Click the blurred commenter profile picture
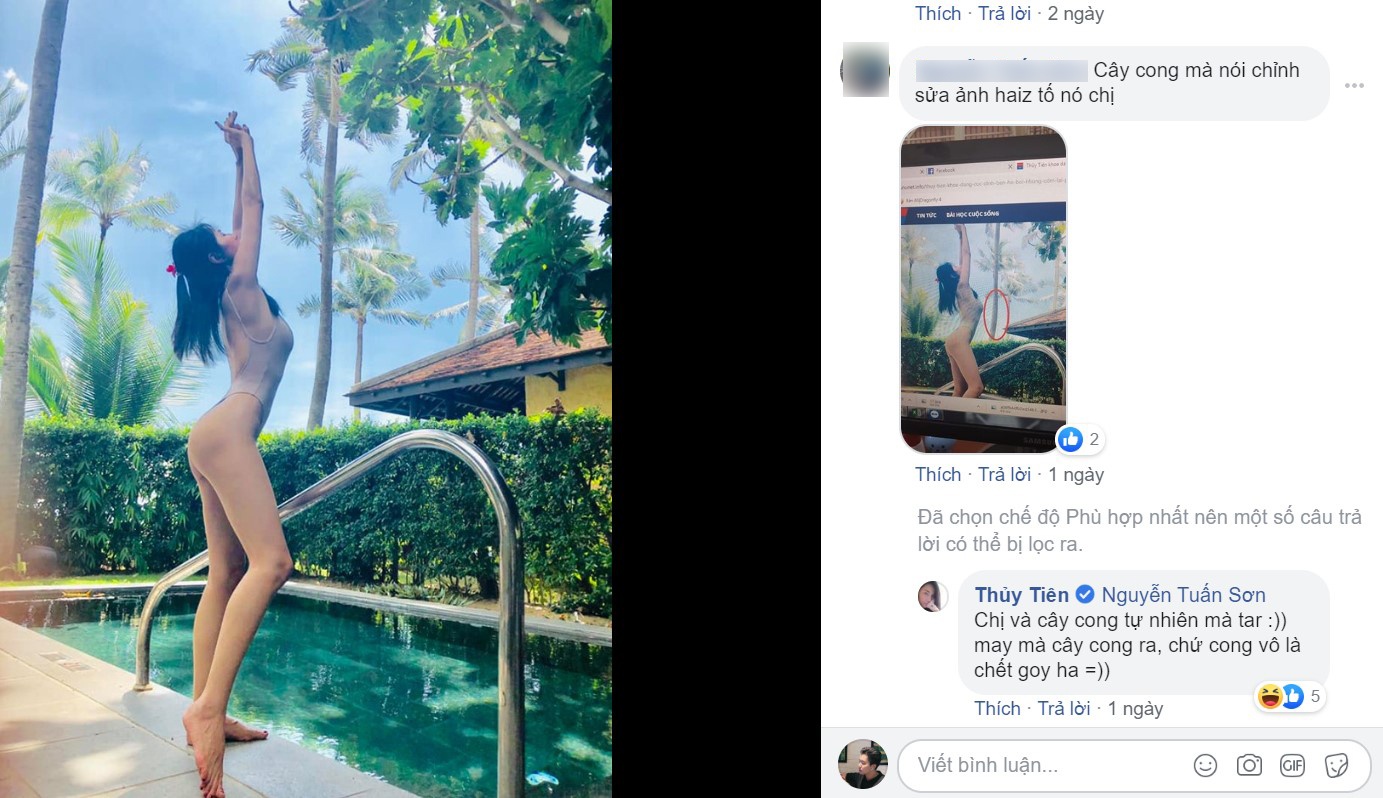 [x=865, y=70]
